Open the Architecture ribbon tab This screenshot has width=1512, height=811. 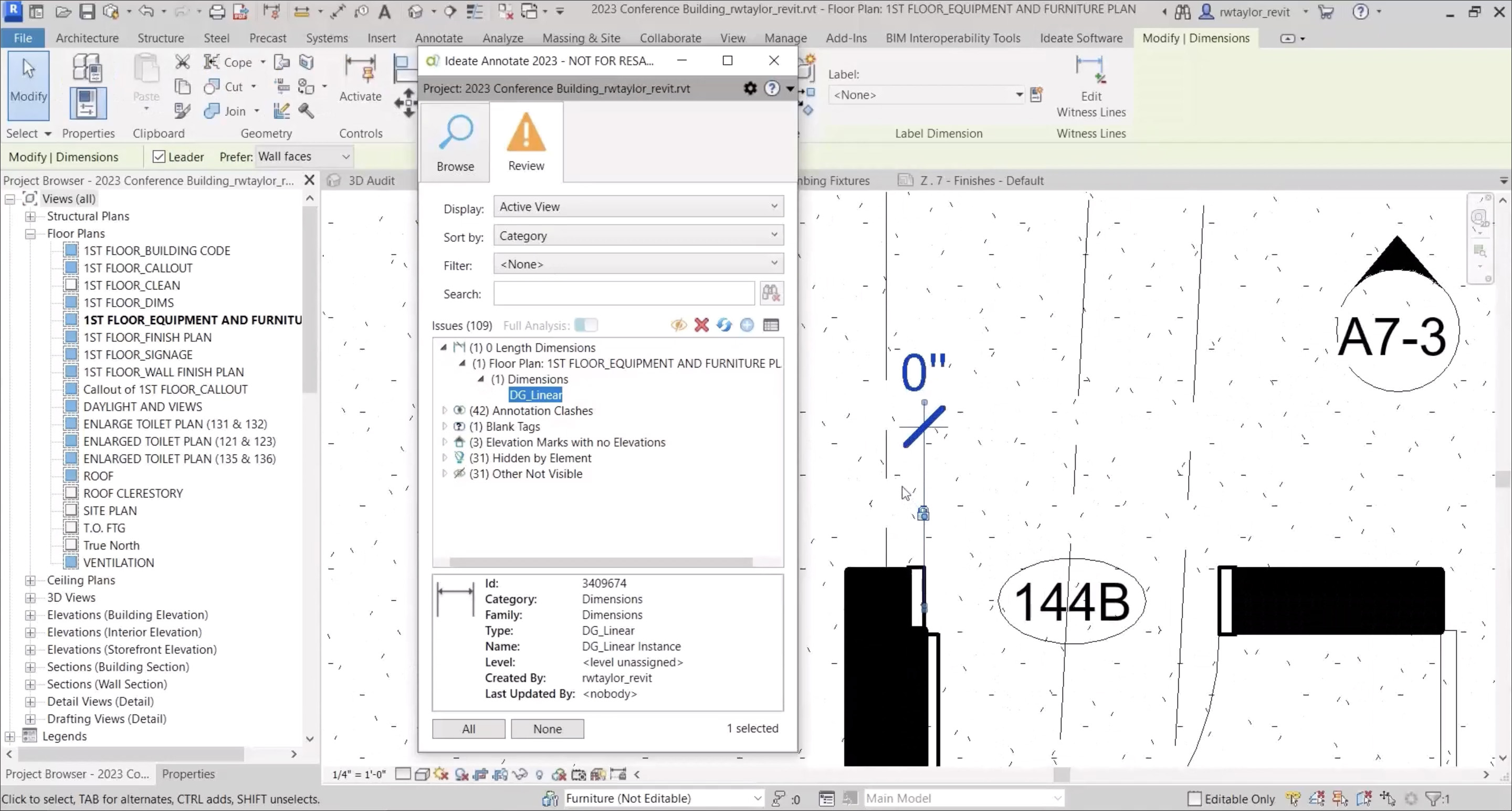[x=87, y=38]
